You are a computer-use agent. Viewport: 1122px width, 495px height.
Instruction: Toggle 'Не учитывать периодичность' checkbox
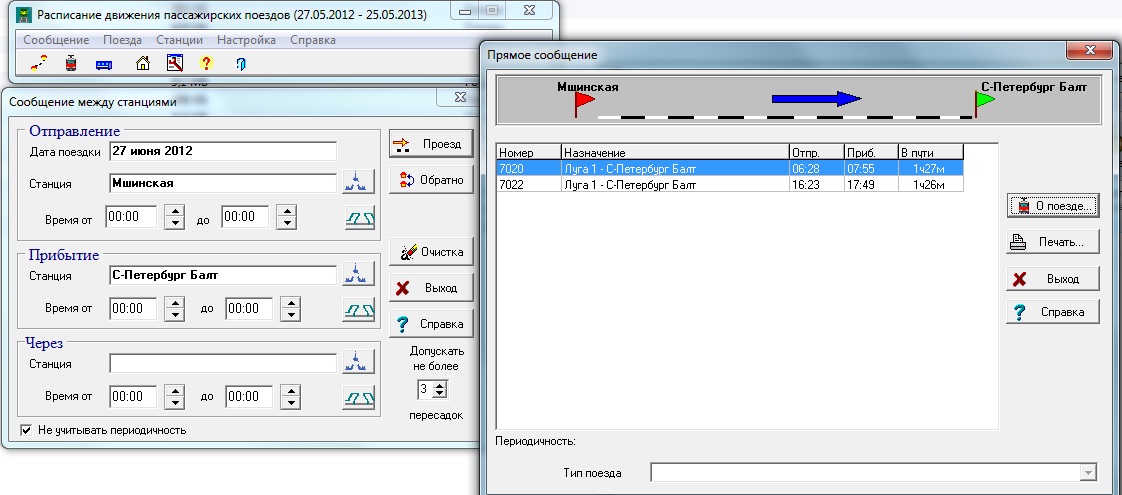(x=27, y=430)
